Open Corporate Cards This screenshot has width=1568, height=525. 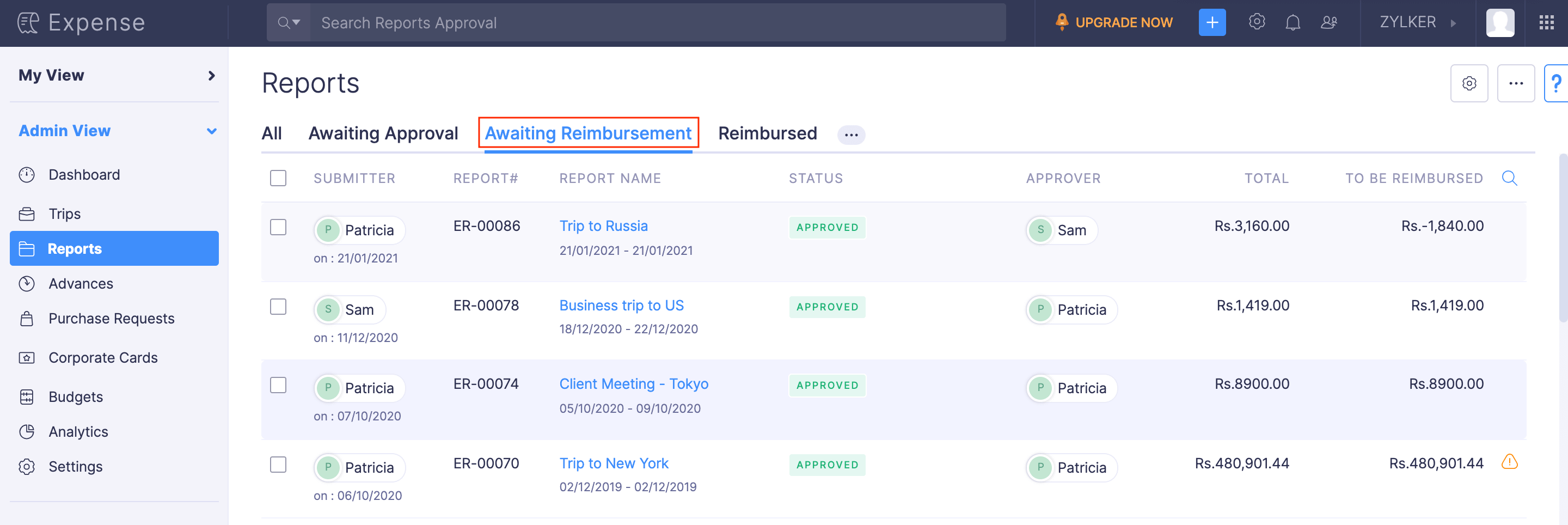[103, 357]
